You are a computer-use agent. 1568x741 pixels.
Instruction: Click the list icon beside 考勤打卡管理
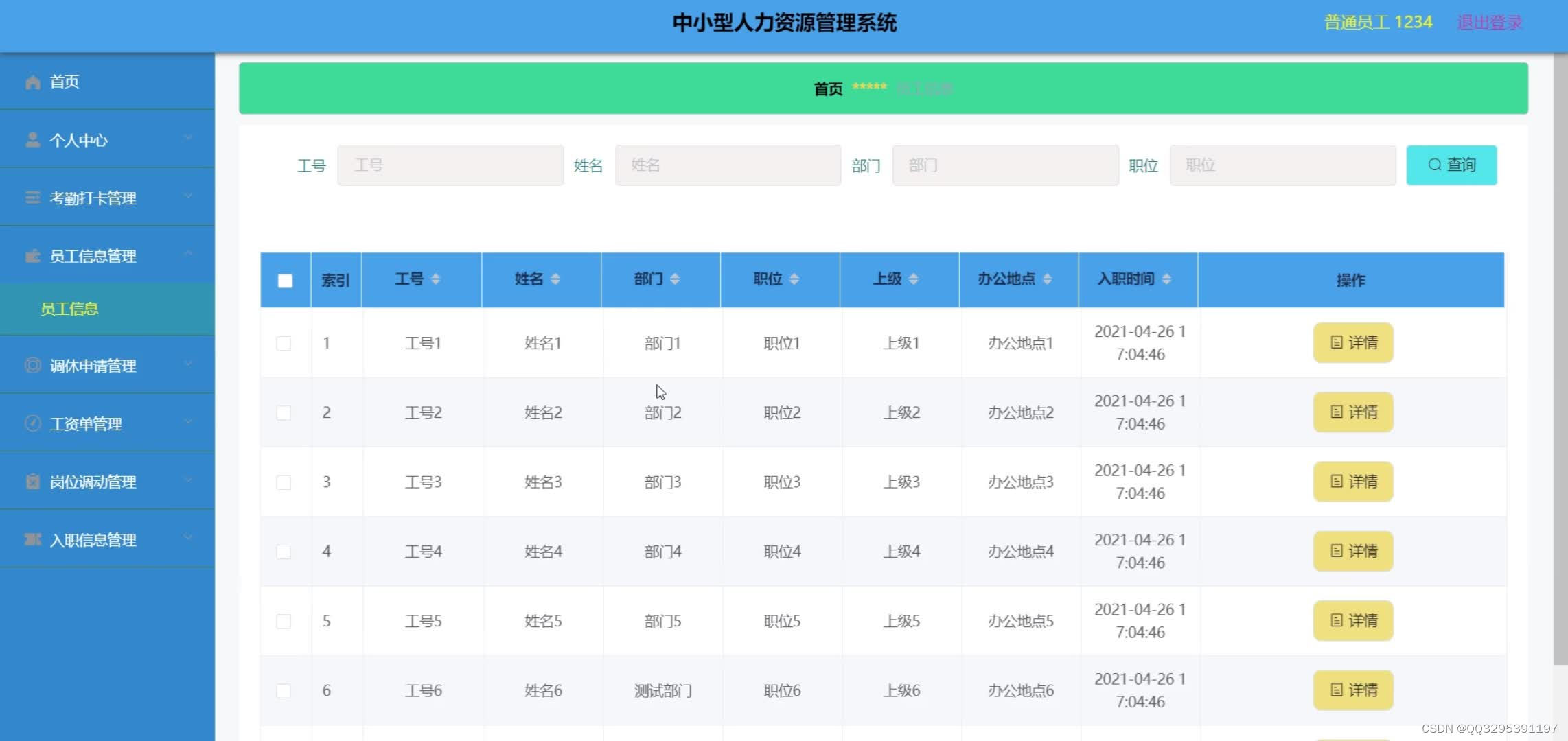point(32,198)
